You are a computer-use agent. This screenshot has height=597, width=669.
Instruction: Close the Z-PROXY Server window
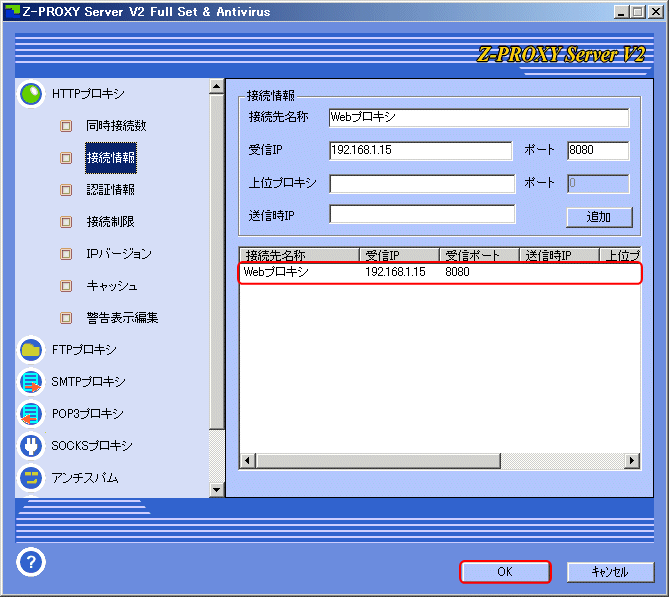pyautogui.click(x=655, y=12)
